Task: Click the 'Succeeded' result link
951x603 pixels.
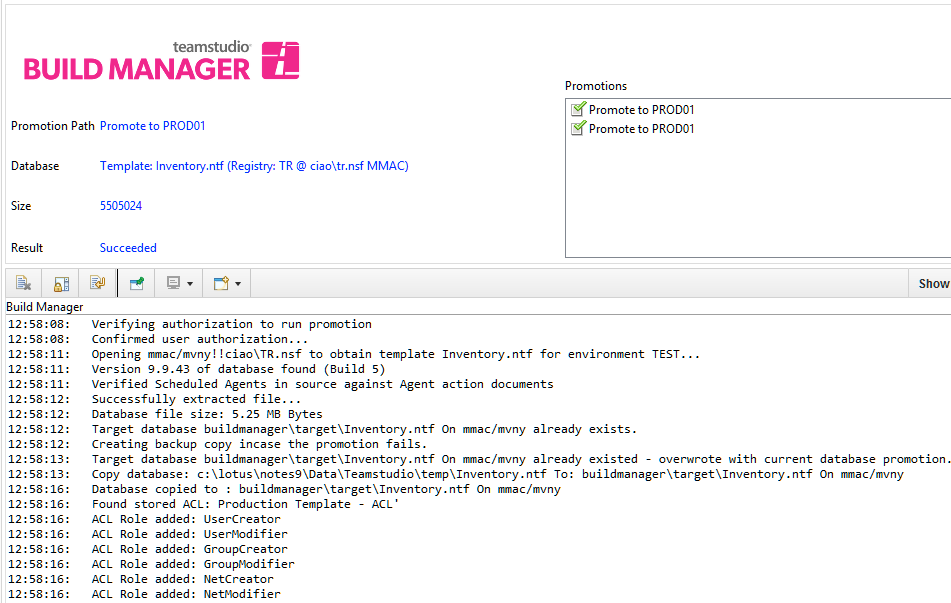Action: [x=128, y=248]
